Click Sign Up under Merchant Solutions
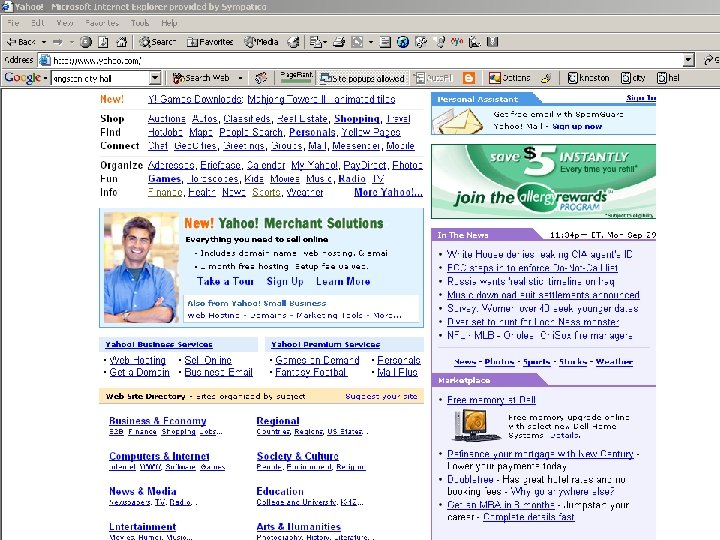This screenshot has height=540, width=720. (285, 281)
